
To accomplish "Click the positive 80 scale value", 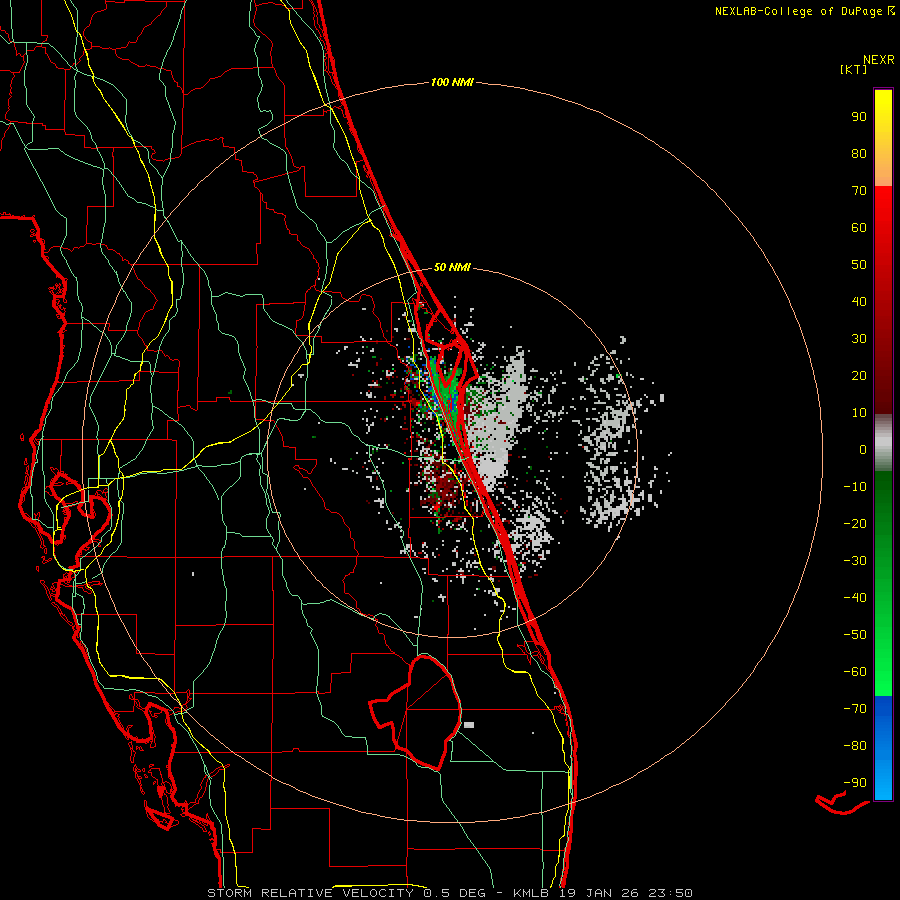I will point(859,153).
